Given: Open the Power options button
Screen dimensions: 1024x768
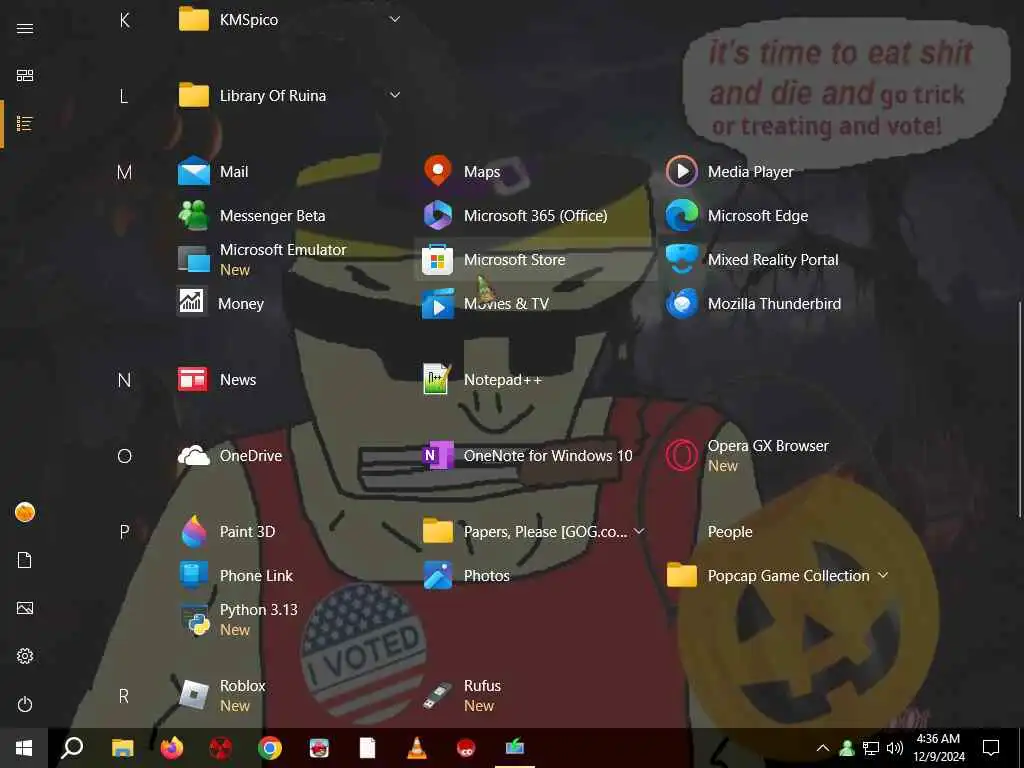Looking at the screenshot, I should coord(25,704).
